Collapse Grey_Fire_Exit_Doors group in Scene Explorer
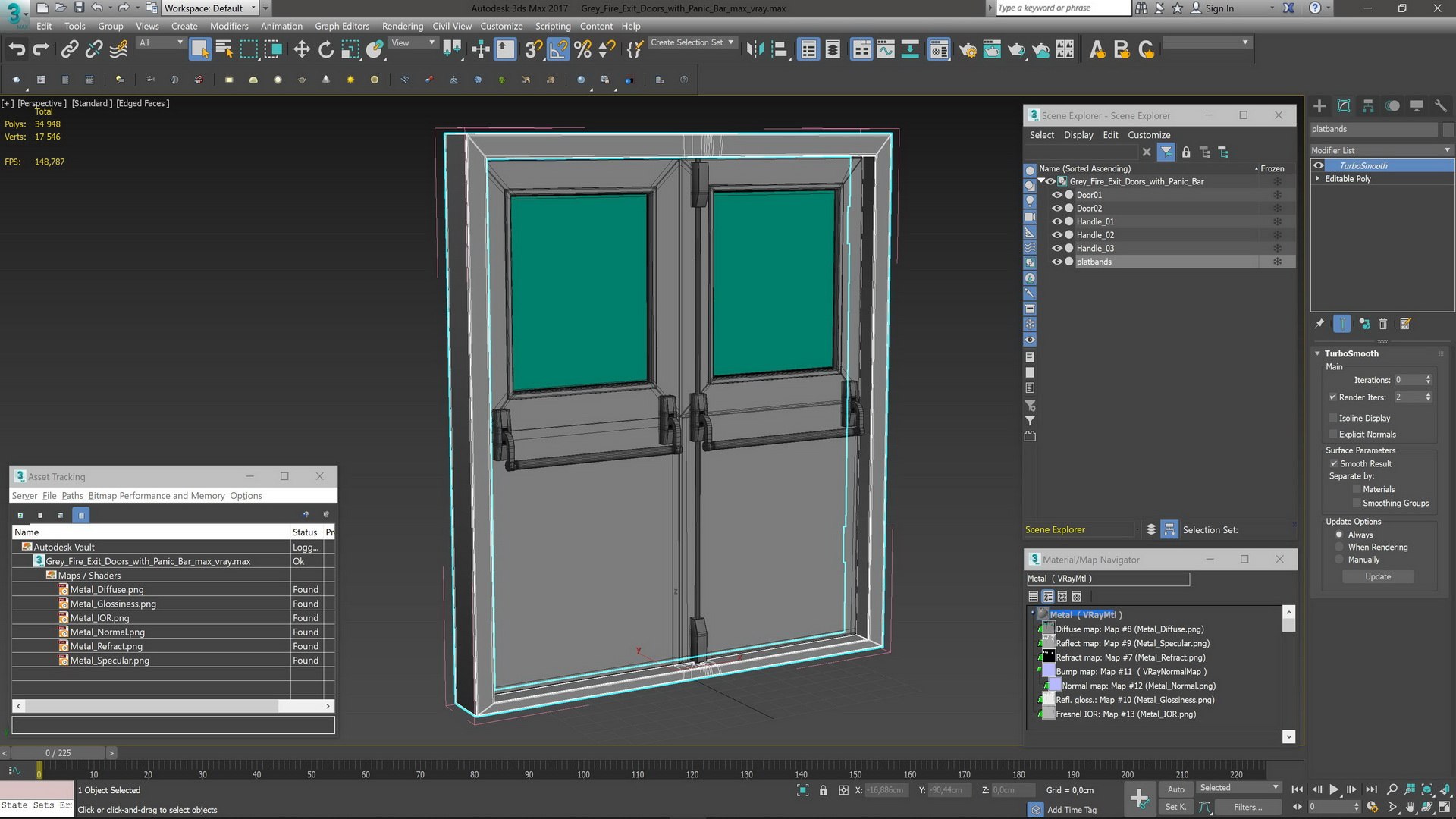Screen dimensions: 1456x819 [1042, 181]
